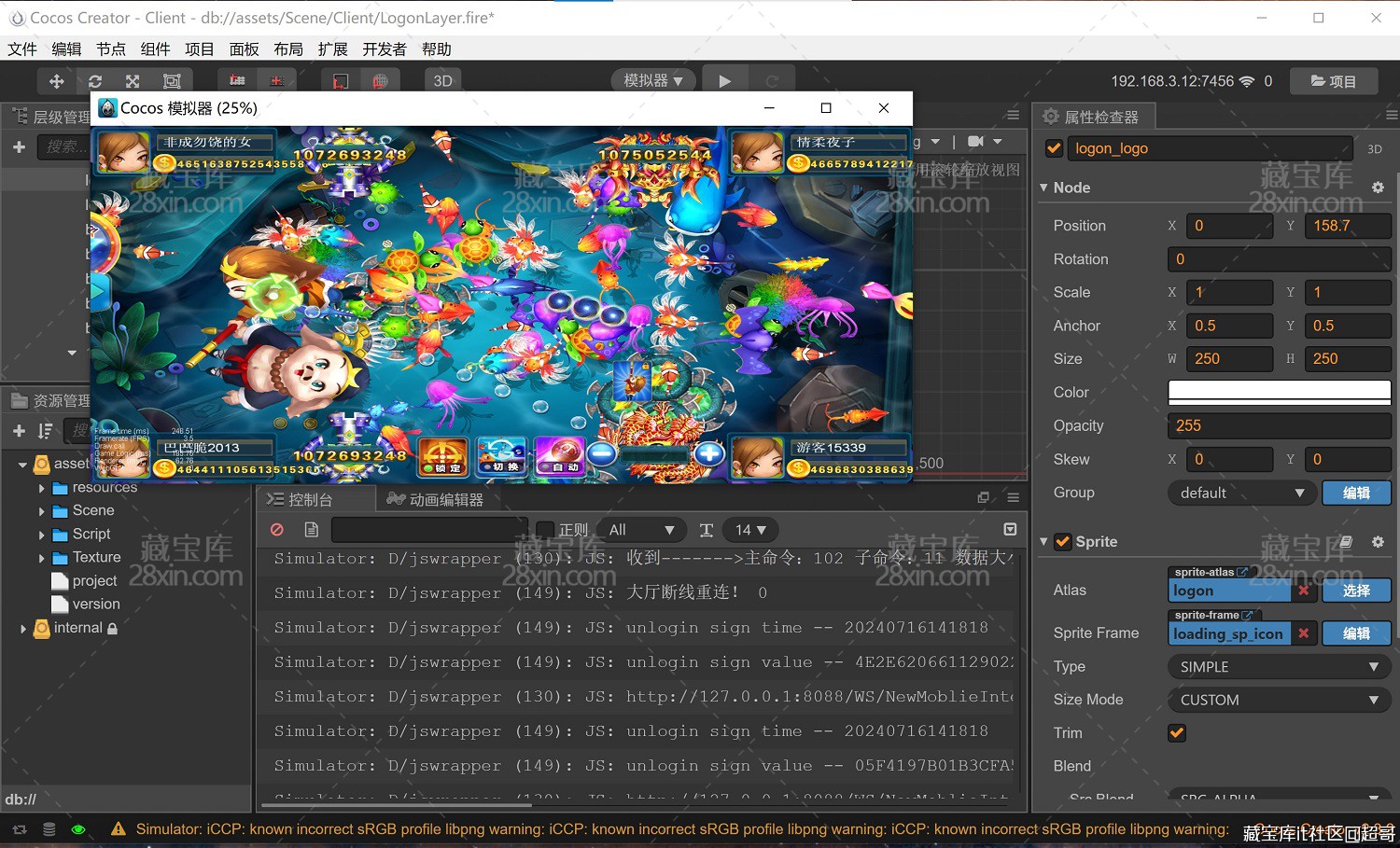Click 选择 button for Atlas
Viewport: 1400px width, 848px height.
pyautogui.click(x=1356, y=591)
